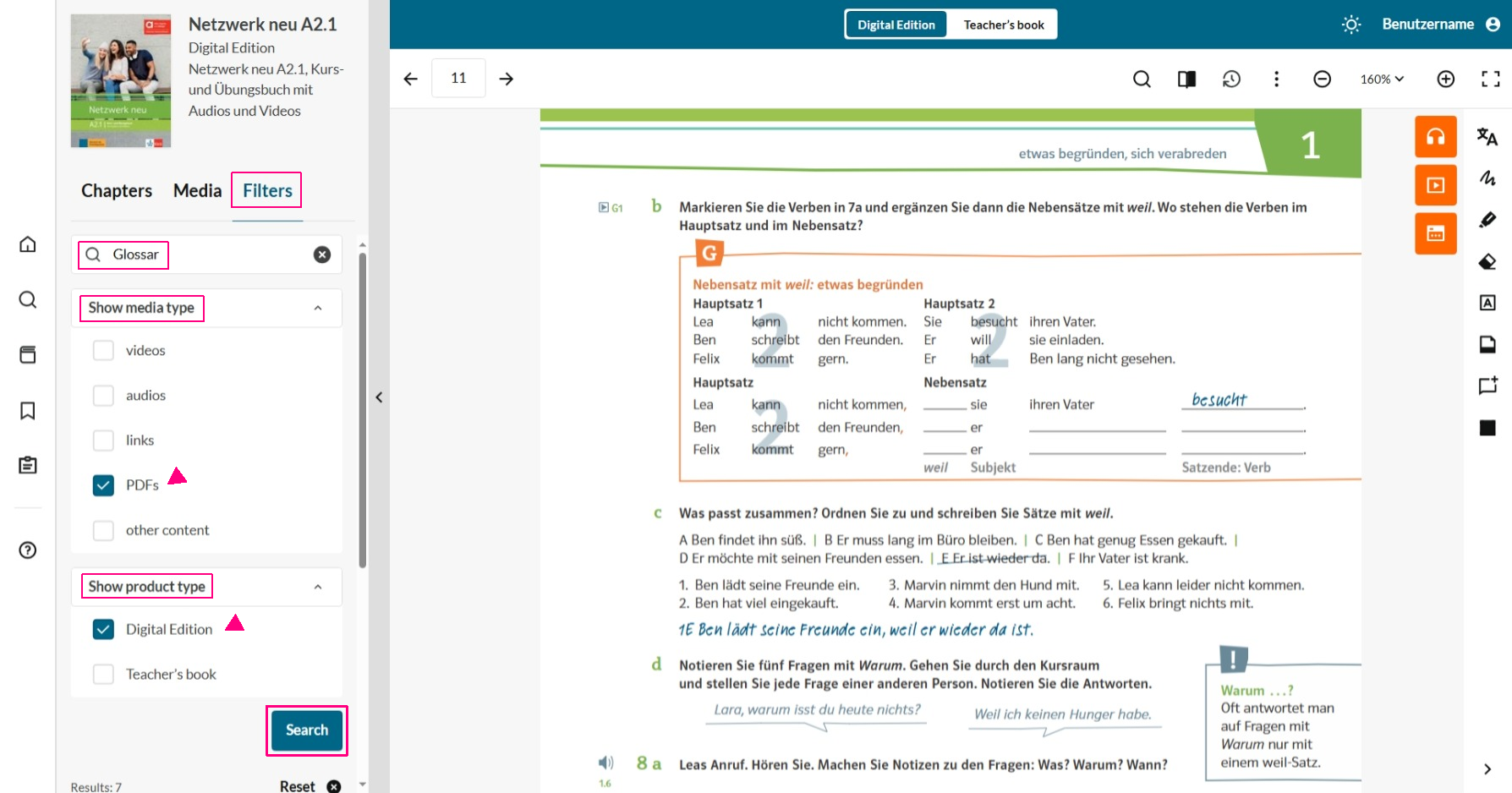Go to next page arrow

click(x=506, y=79)
